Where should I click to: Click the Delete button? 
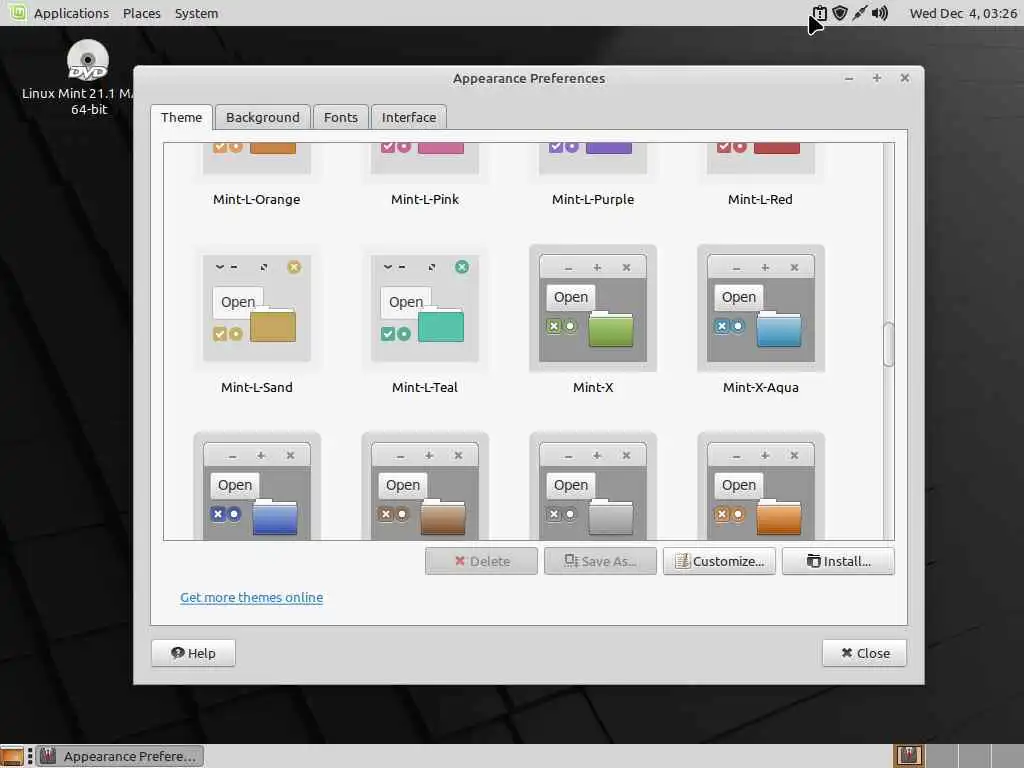(x=481, y=561)
